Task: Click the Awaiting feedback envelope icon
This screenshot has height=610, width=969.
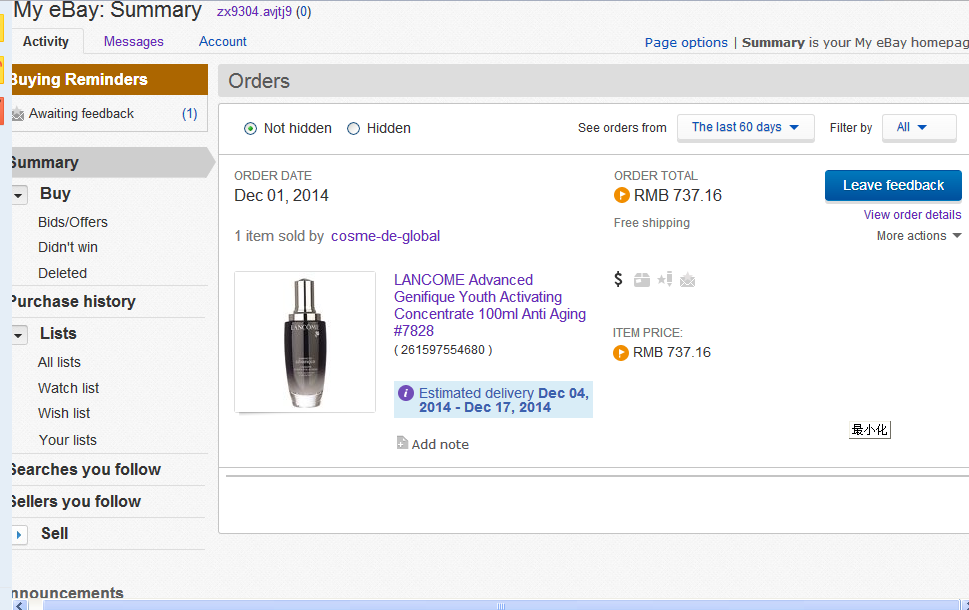Action: click(x=18, y=114)
